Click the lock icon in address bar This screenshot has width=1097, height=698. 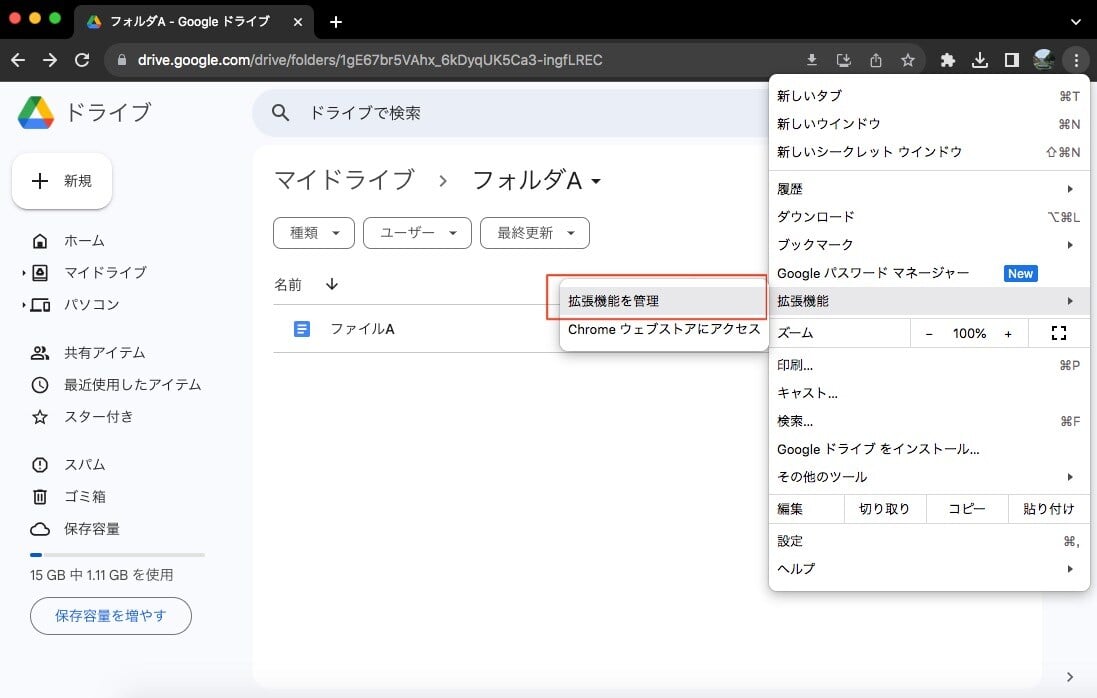click(122, 60)
